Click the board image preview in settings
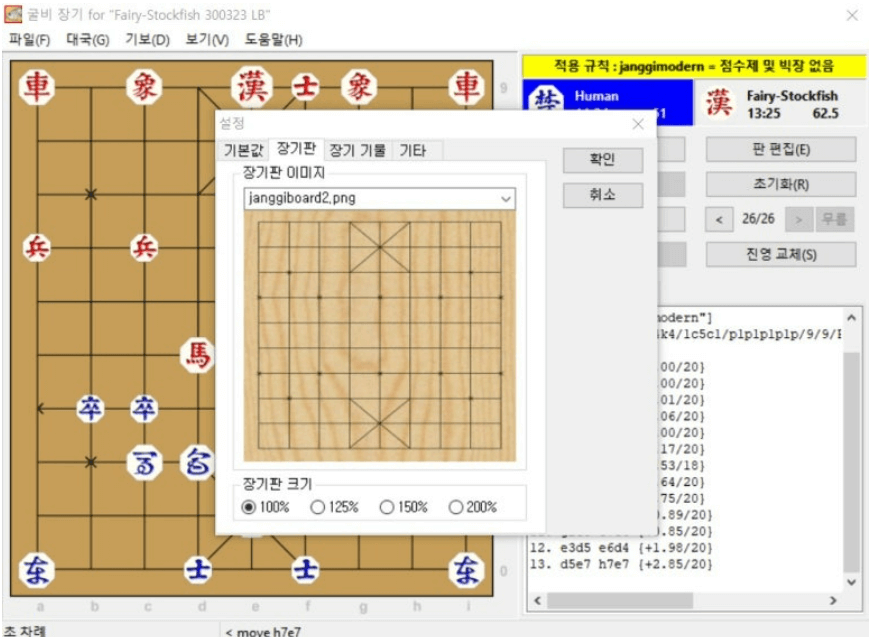 coord(380,336)
